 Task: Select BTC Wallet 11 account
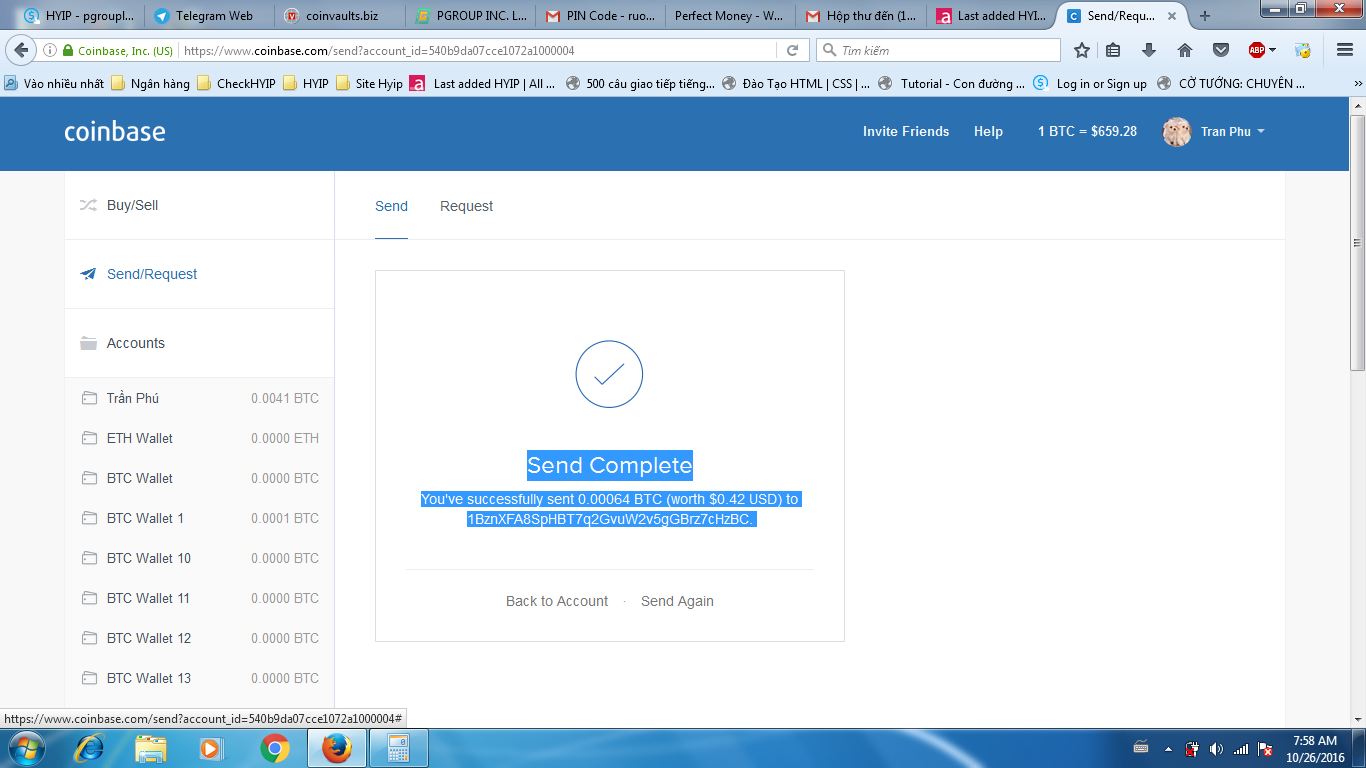coord(199,598)
